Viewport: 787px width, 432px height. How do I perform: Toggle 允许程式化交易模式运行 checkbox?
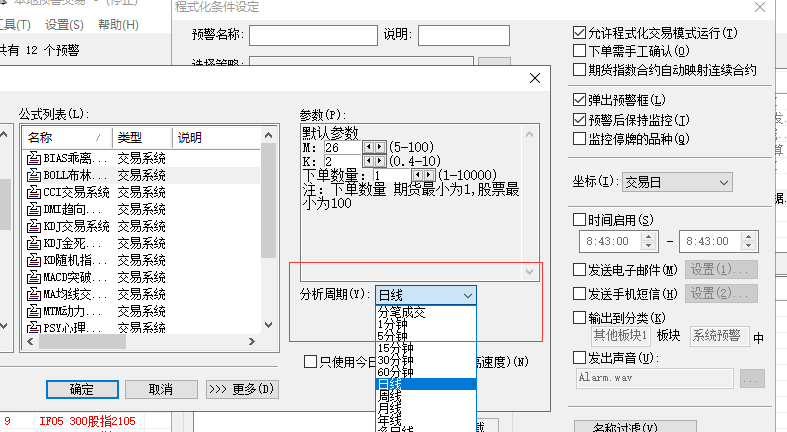click(579, 33)
